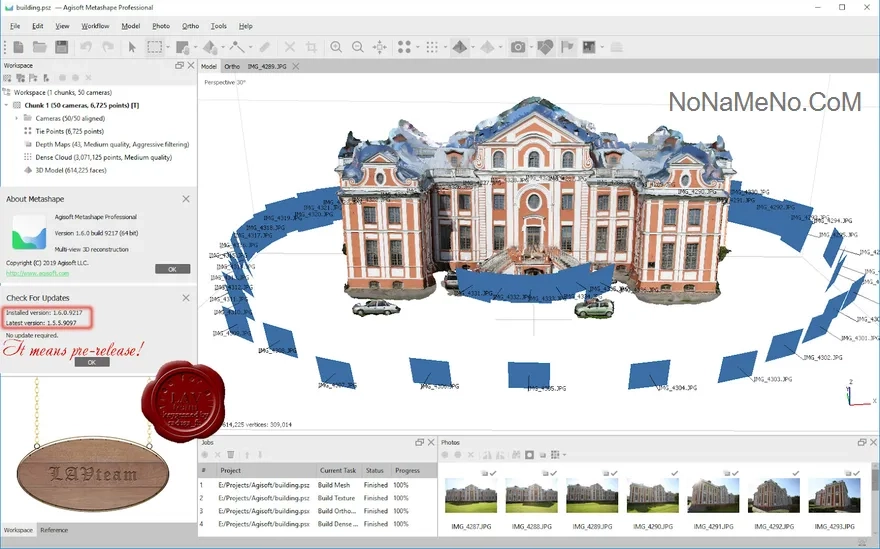The width and height of the screenshot is (880, 549).
Task: Click the Open project folder icon
Action: (39, 47)
